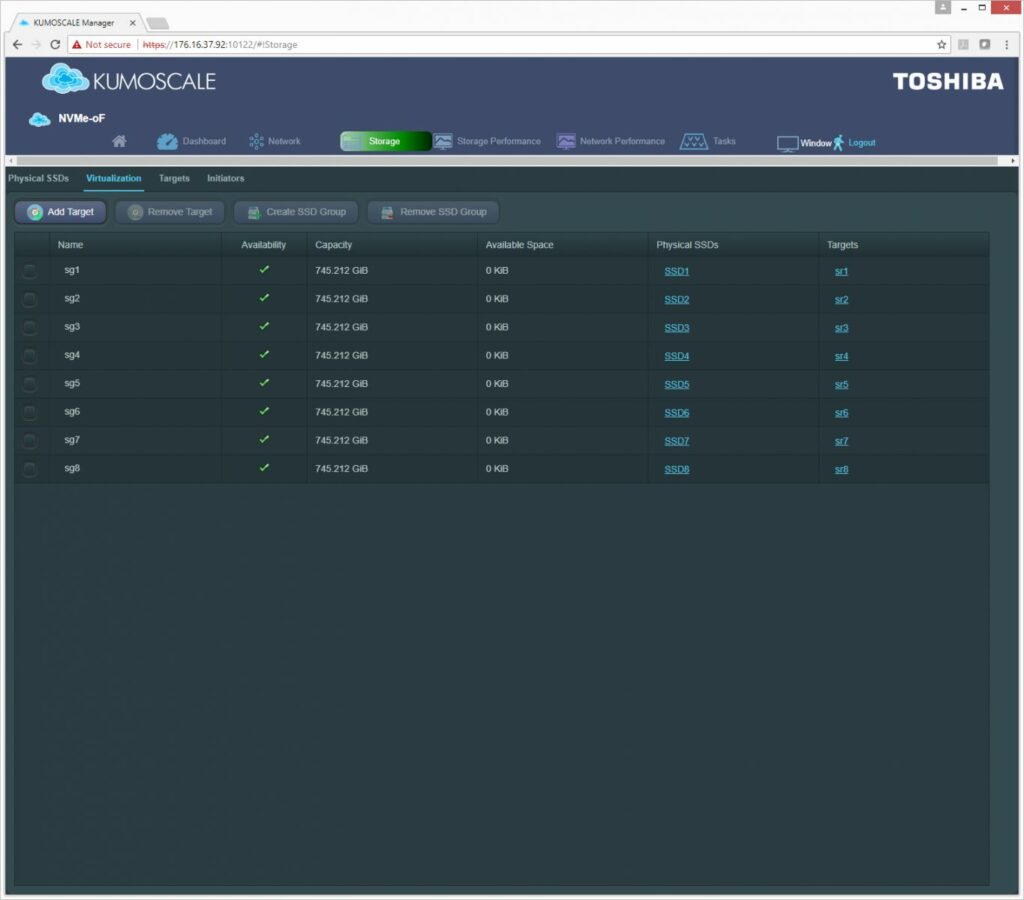Select the sg4 row checkbox
Viewport: 1024px width, 900px height.
click(29, 355)
